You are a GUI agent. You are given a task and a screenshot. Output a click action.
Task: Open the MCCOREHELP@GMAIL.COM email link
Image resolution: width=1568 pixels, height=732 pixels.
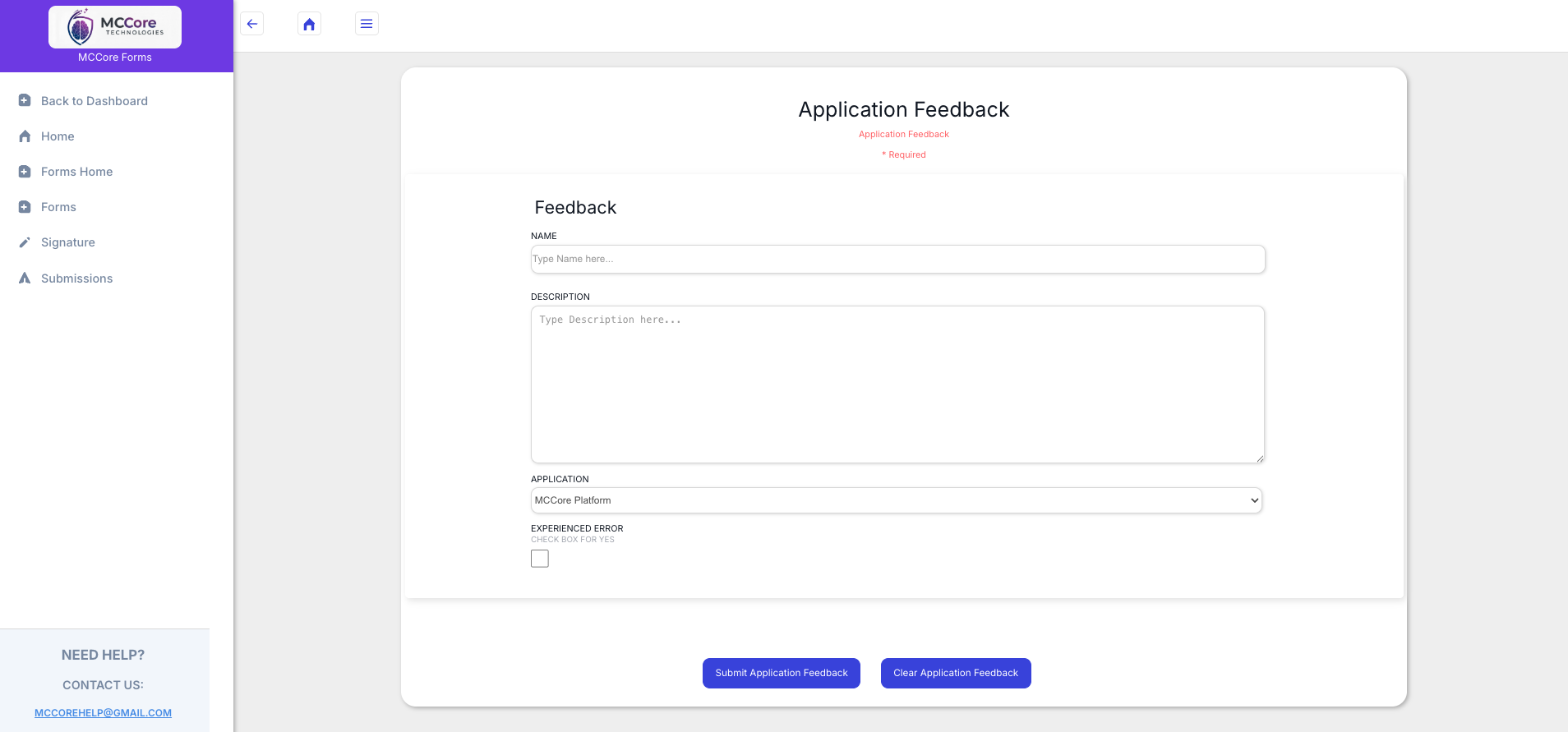click(103, 713)
